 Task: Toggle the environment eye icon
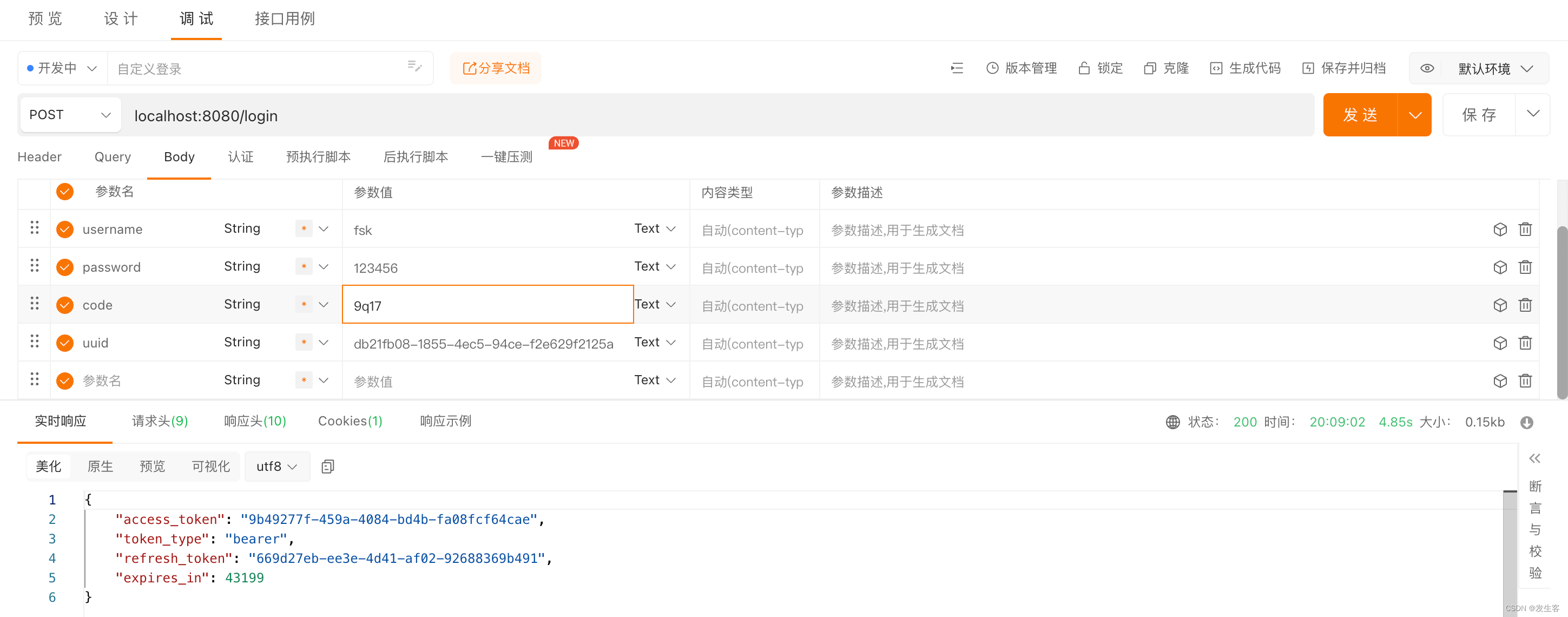point(1427,68)
